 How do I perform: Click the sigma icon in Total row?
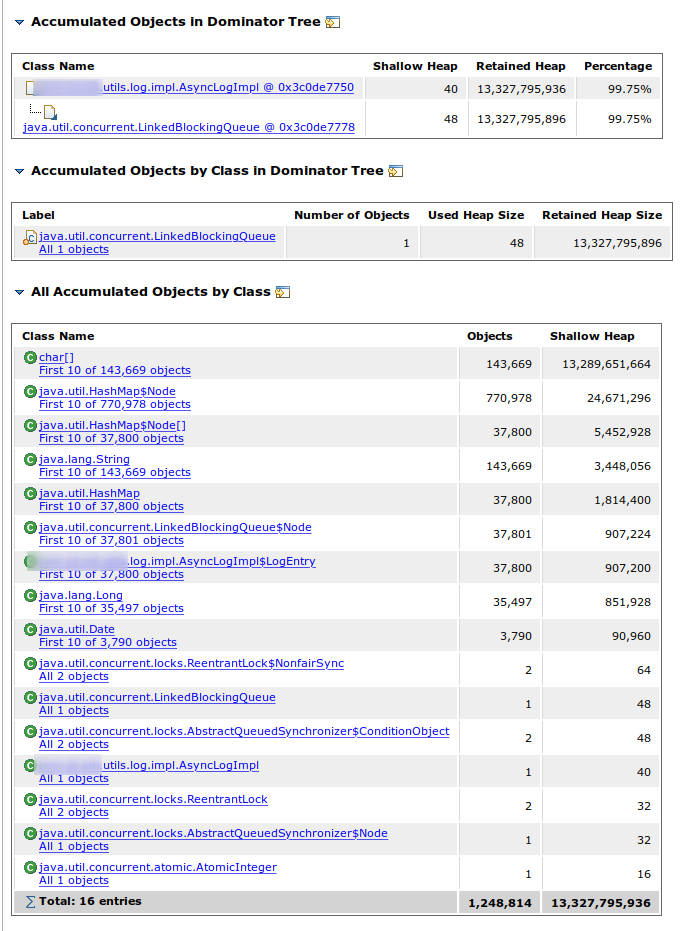coord(30,902)
